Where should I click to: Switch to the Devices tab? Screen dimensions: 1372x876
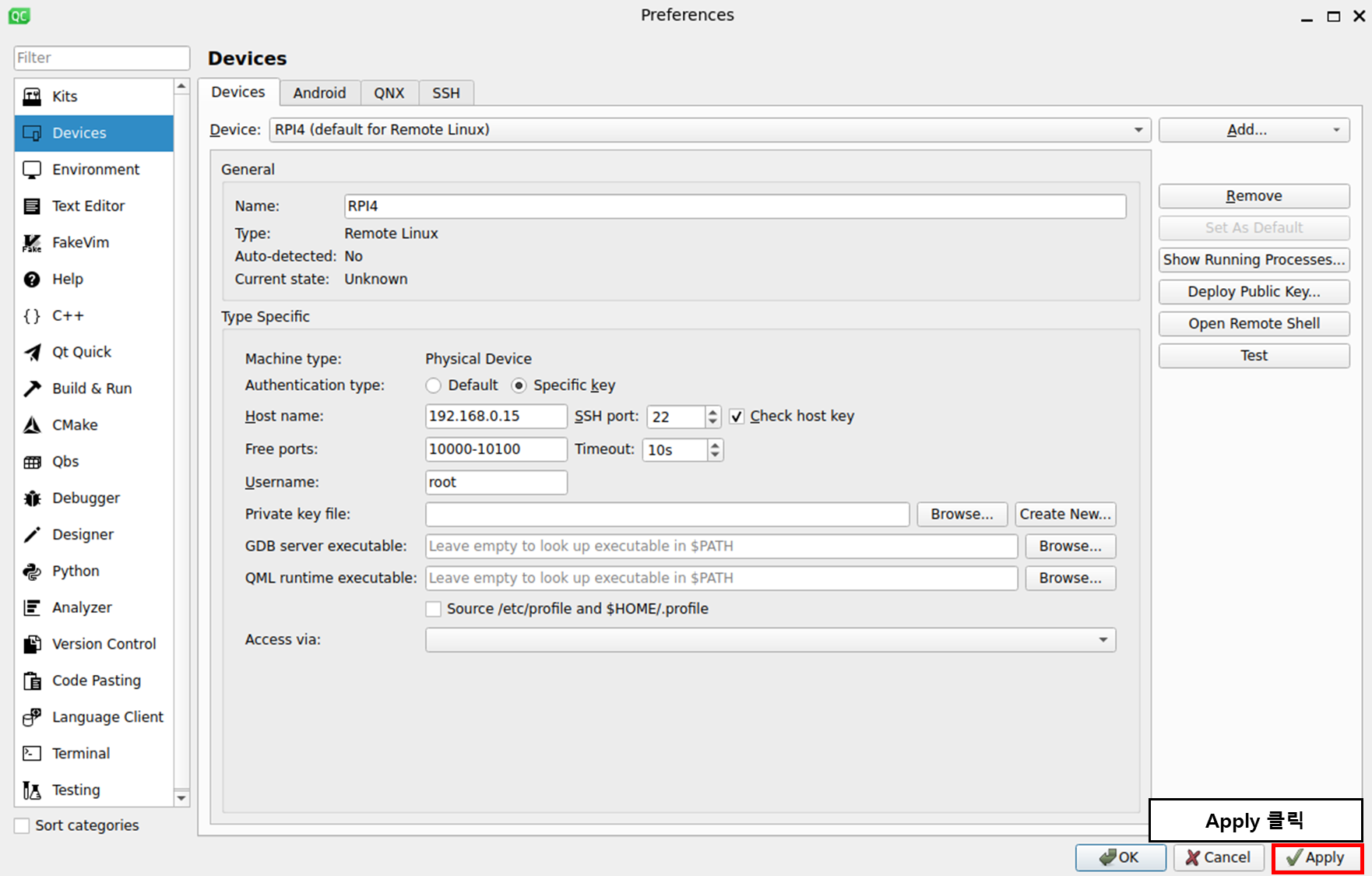pyautogui.click(x=238, y=92)
